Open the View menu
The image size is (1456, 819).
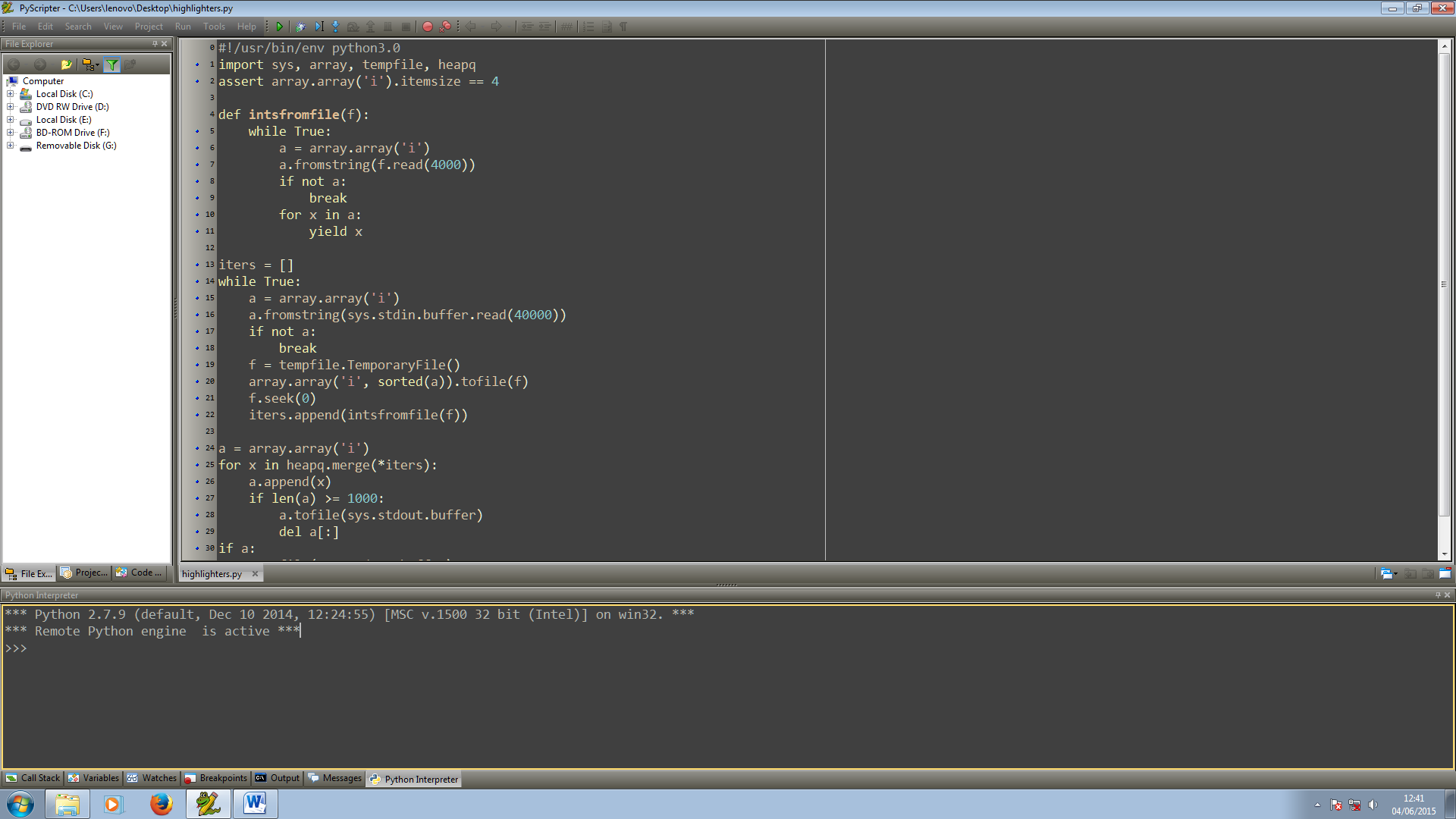click(113, 27)
